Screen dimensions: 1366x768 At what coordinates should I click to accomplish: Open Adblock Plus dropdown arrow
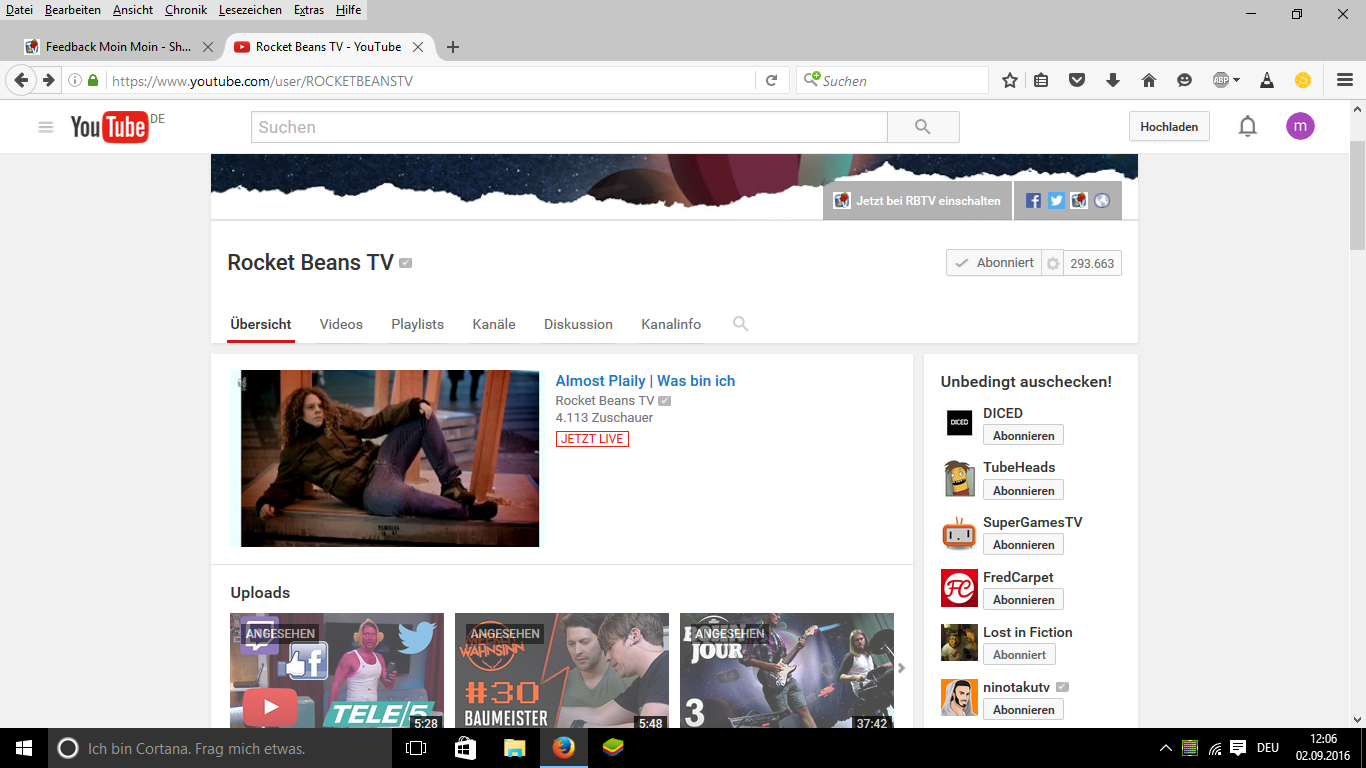(x=1236, y=80)
